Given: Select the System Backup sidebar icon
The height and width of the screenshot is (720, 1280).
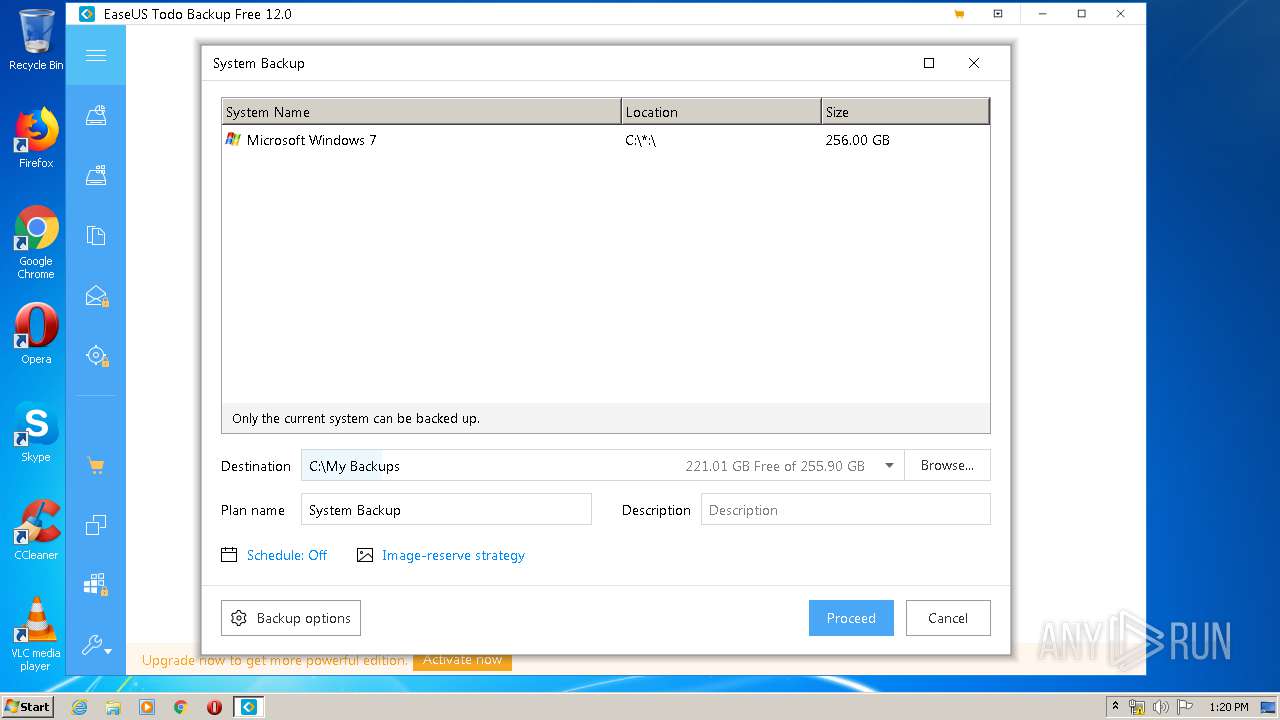Looking at the screenshot, I should pos(96,176).
